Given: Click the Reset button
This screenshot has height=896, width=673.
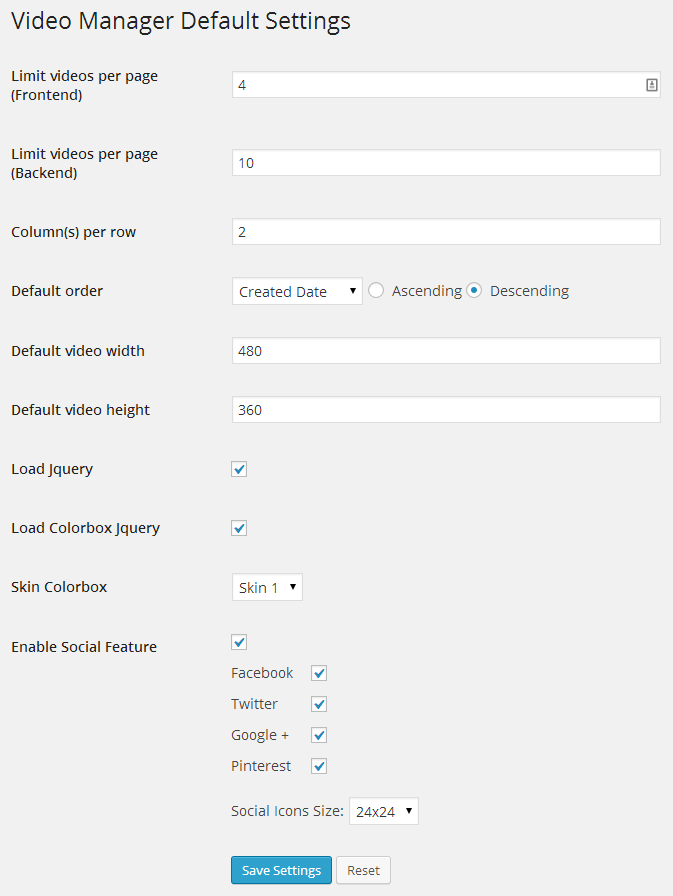Looking at the screenshot, I should 363,870.
